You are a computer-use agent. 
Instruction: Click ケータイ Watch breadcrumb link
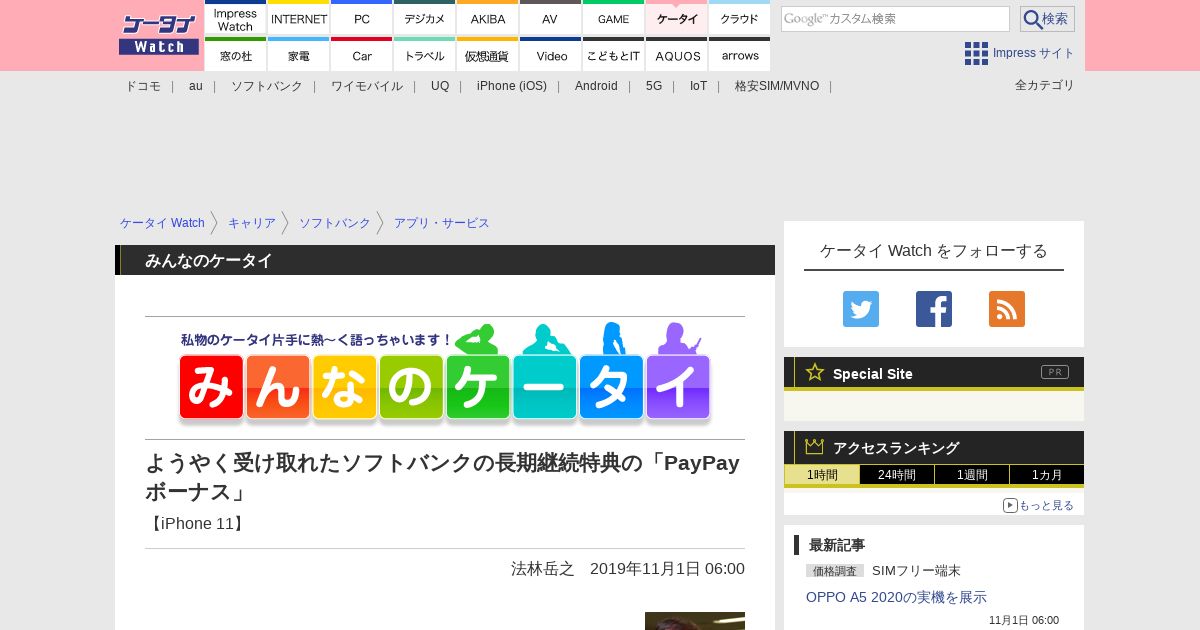click(162, 223)
